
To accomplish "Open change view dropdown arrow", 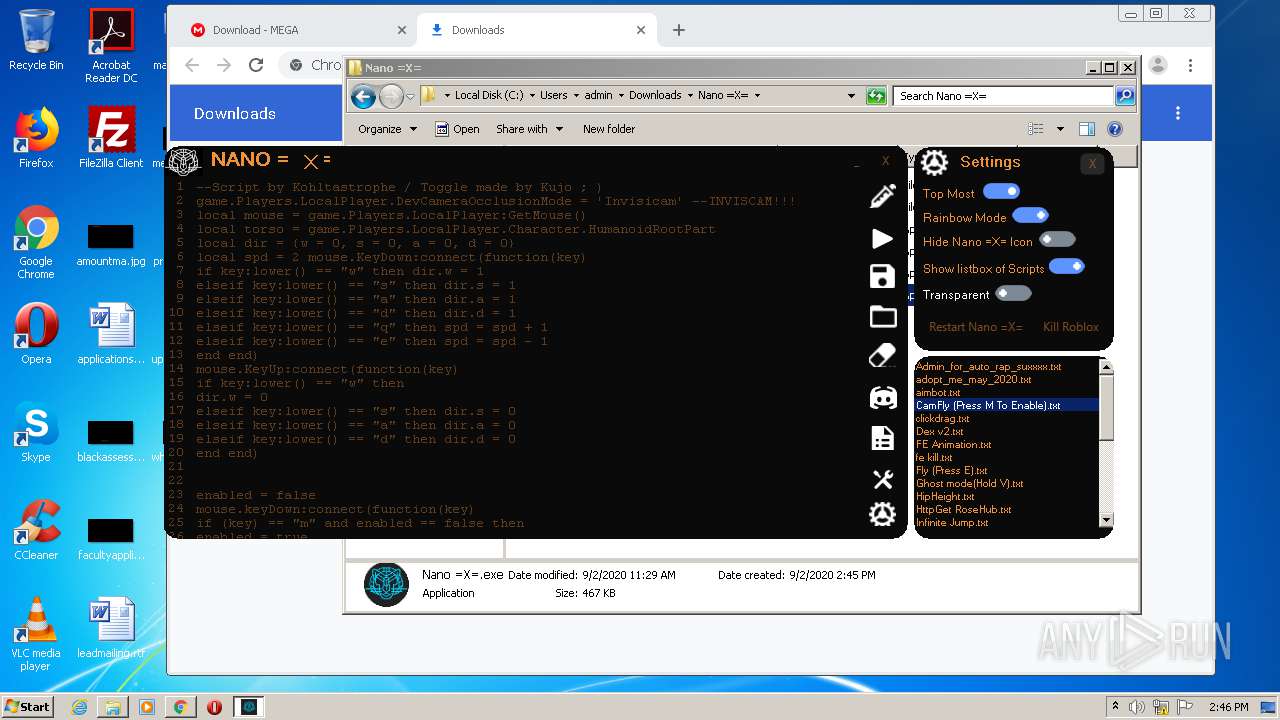I will pos(1060,129).
